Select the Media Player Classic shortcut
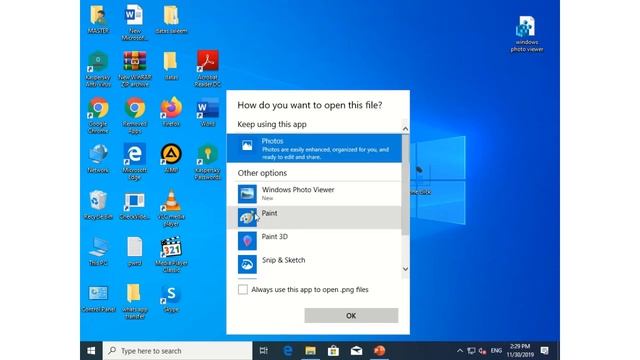The image size is (640, 360). point(171,255)
